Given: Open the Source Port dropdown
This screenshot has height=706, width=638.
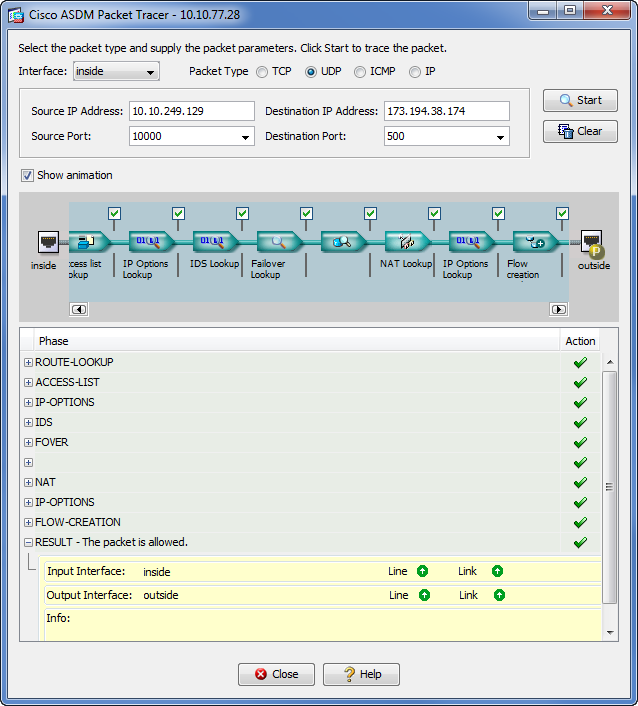Looking at the screenshot, I should 245,136.
